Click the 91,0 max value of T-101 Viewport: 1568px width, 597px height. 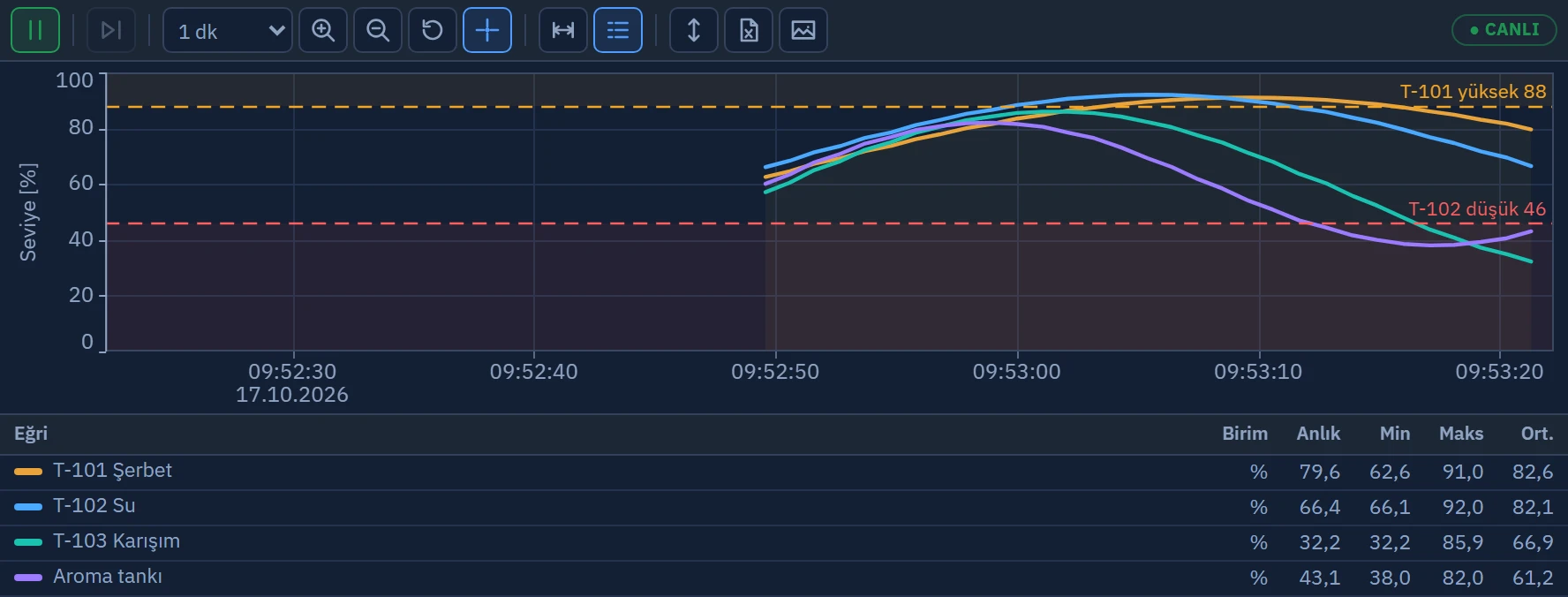coord(1462,472)
